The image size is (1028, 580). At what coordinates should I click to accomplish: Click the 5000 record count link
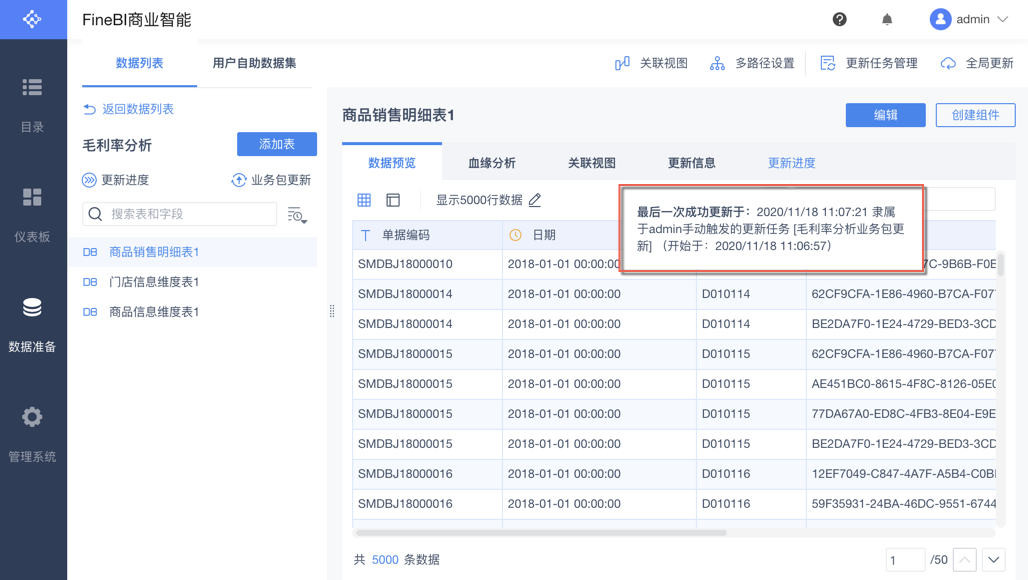coord(385,560)
